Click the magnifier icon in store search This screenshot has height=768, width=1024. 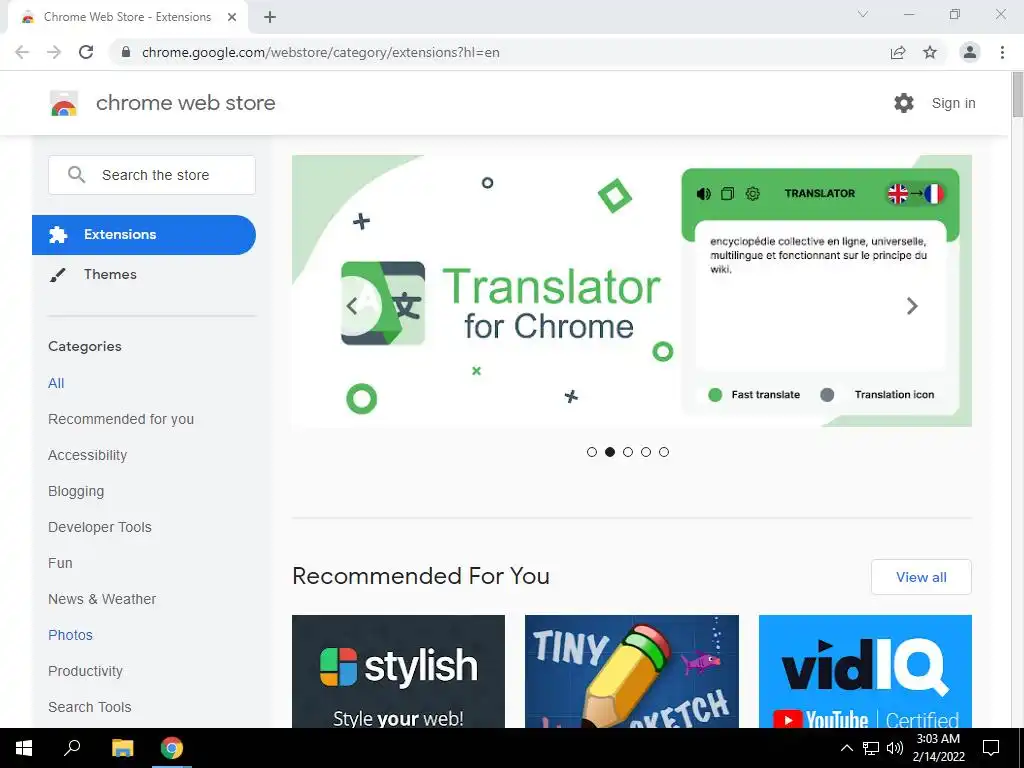coord(76,174)
